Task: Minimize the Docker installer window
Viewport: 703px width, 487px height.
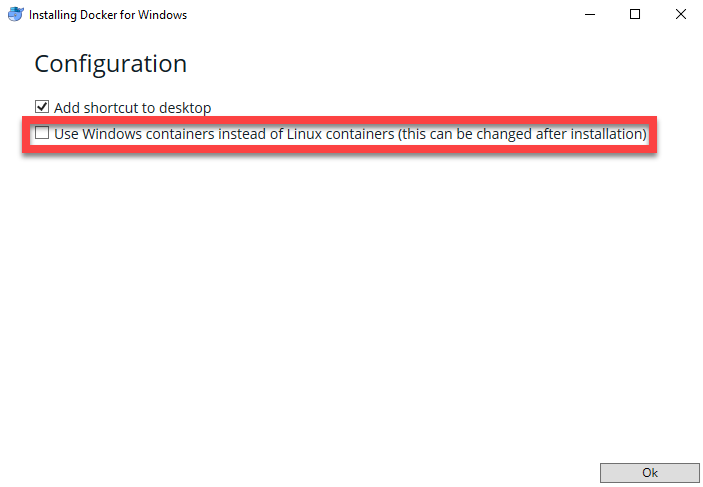Action: (x=590, y=14)
